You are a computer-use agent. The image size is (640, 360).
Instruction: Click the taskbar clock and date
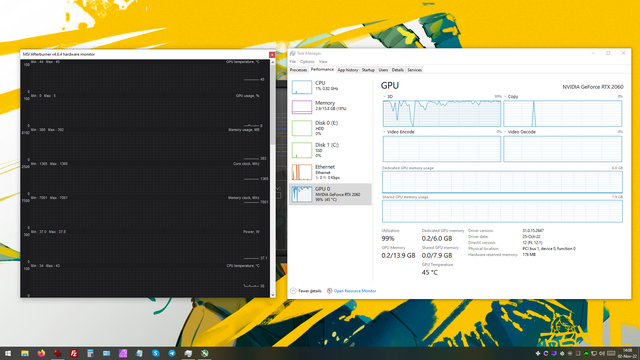(627, 353)
